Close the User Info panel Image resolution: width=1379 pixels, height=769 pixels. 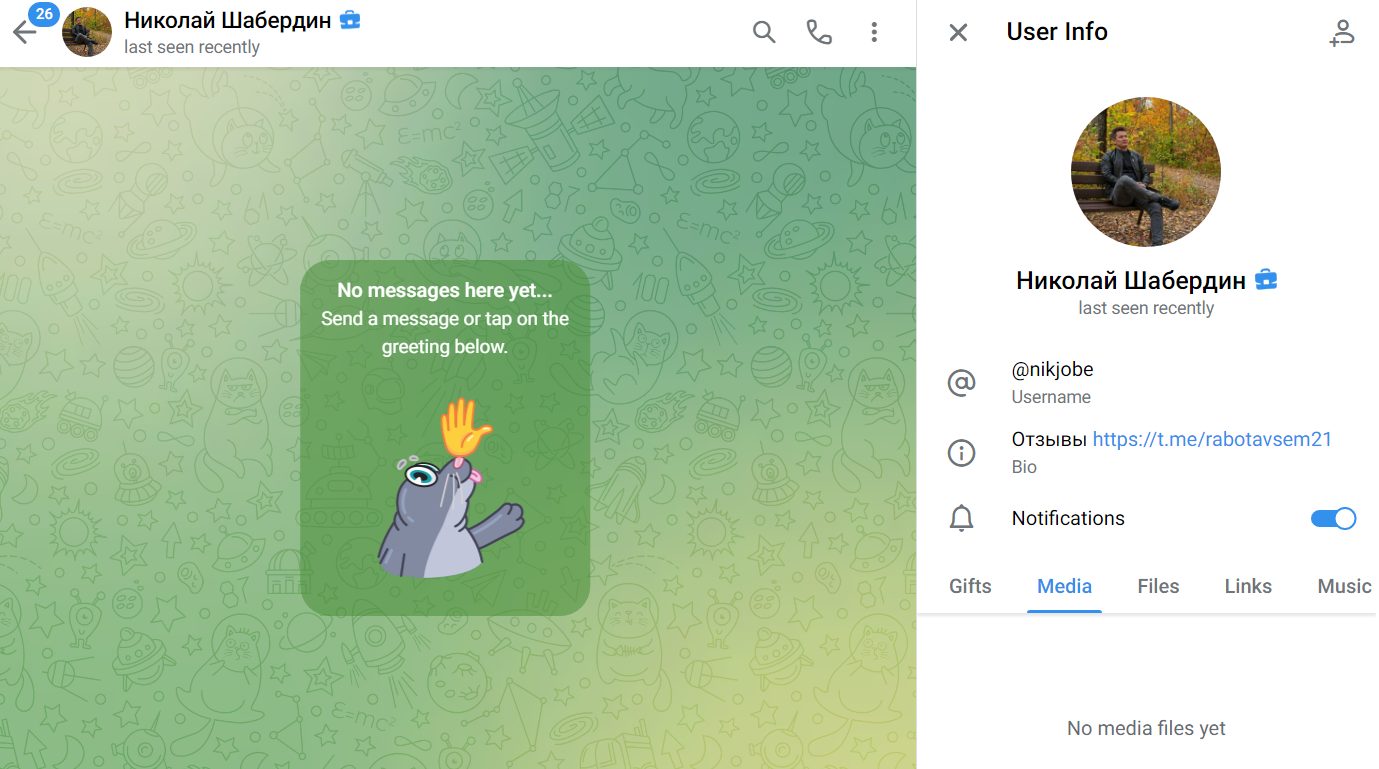tap(958, 32)
